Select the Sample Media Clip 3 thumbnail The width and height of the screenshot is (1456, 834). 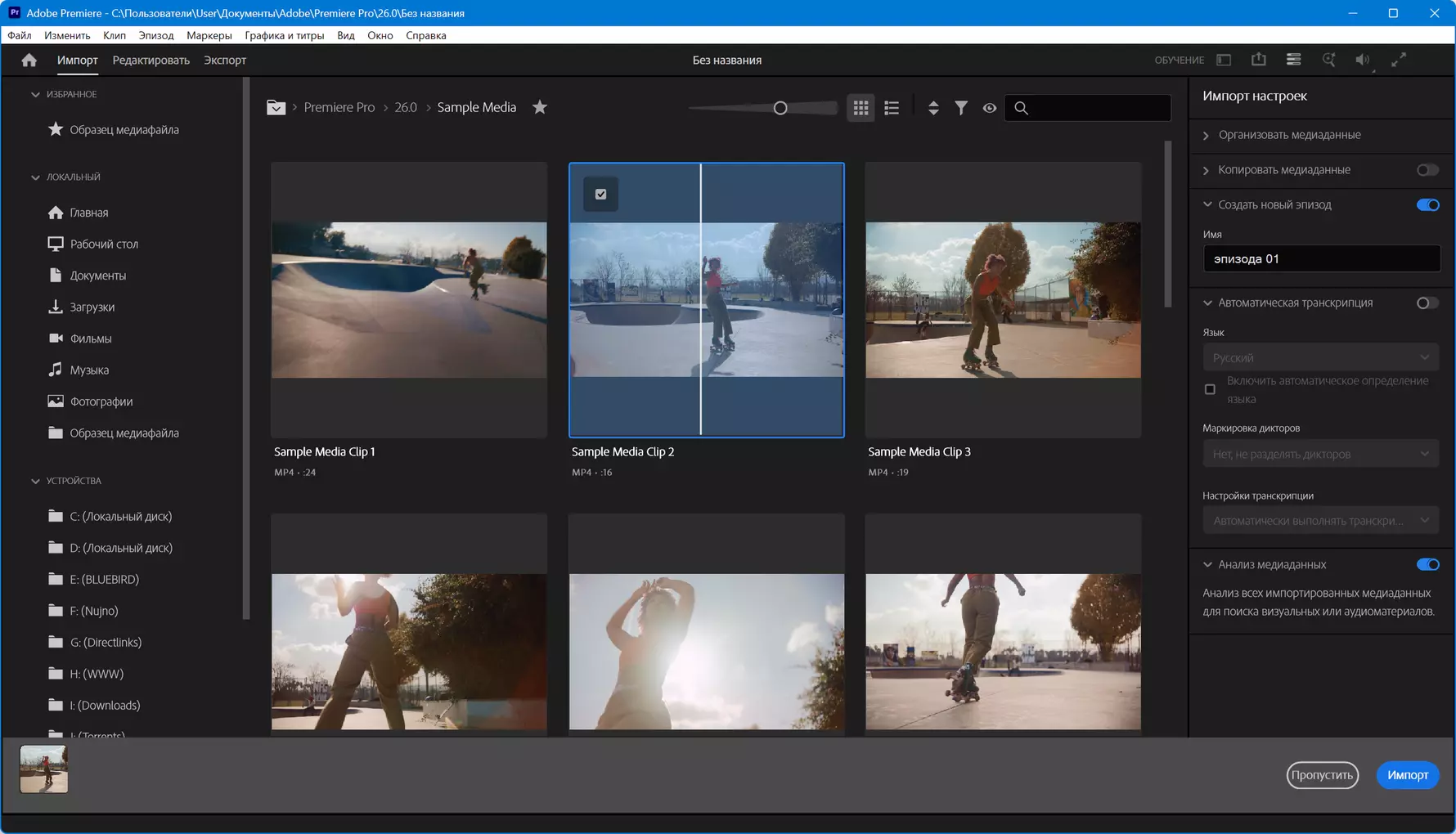click(1003, 300)
